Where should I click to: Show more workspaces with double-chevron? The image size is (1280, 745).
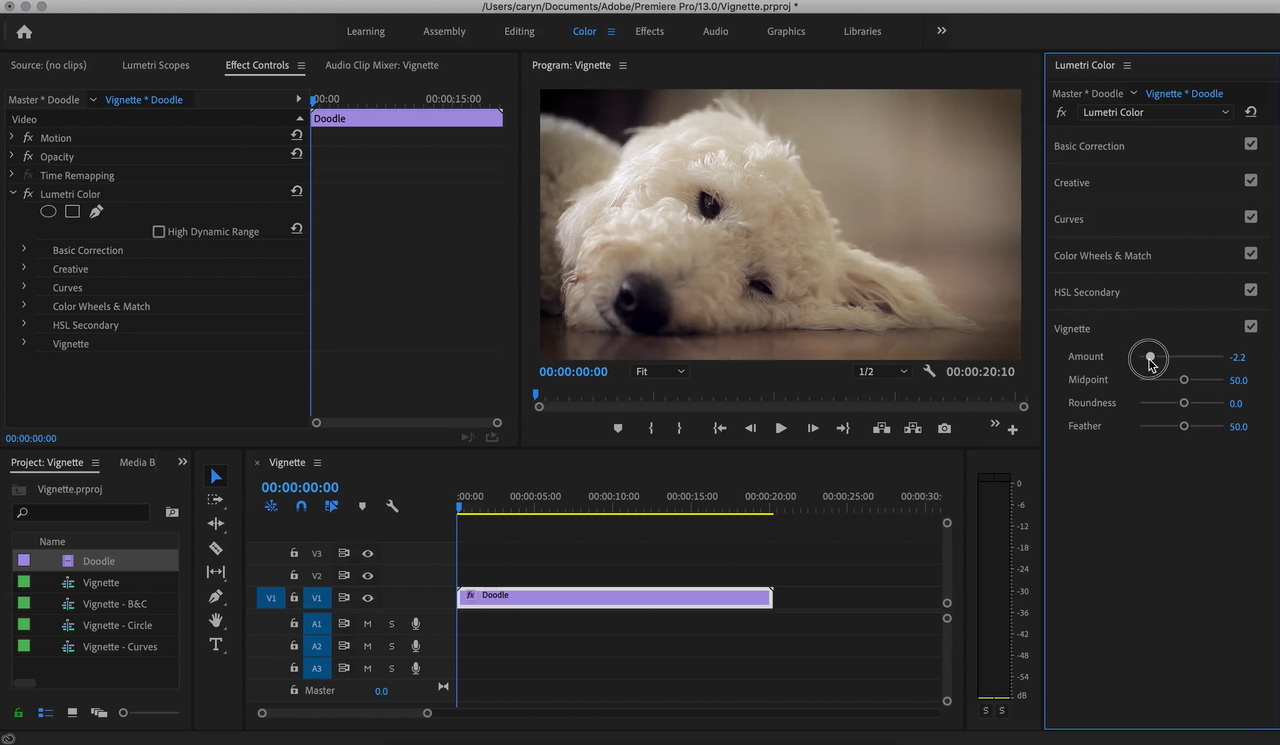pos(941,31)
